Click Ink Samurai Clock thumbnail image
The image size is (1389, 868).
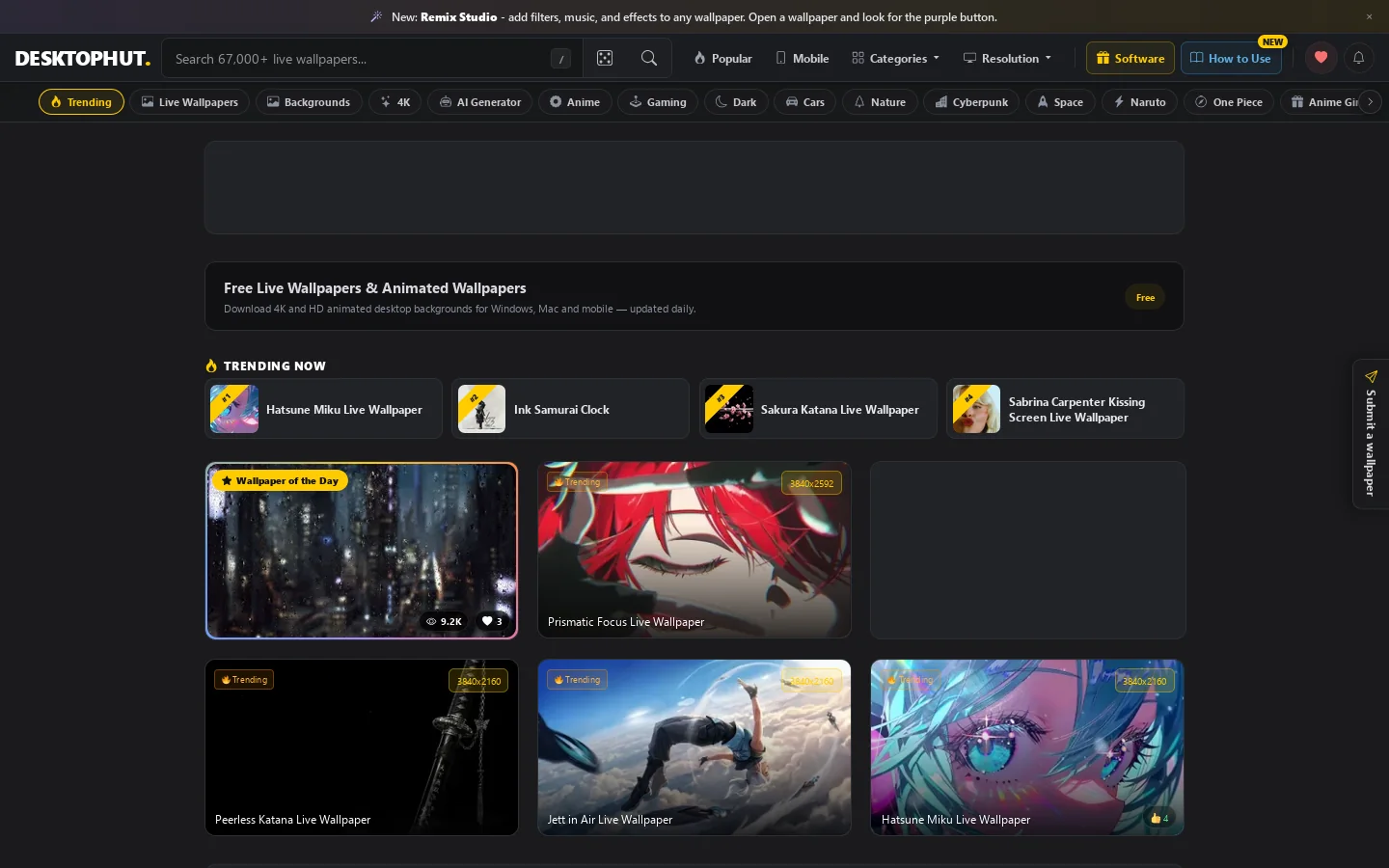click(x=481, y=409)
